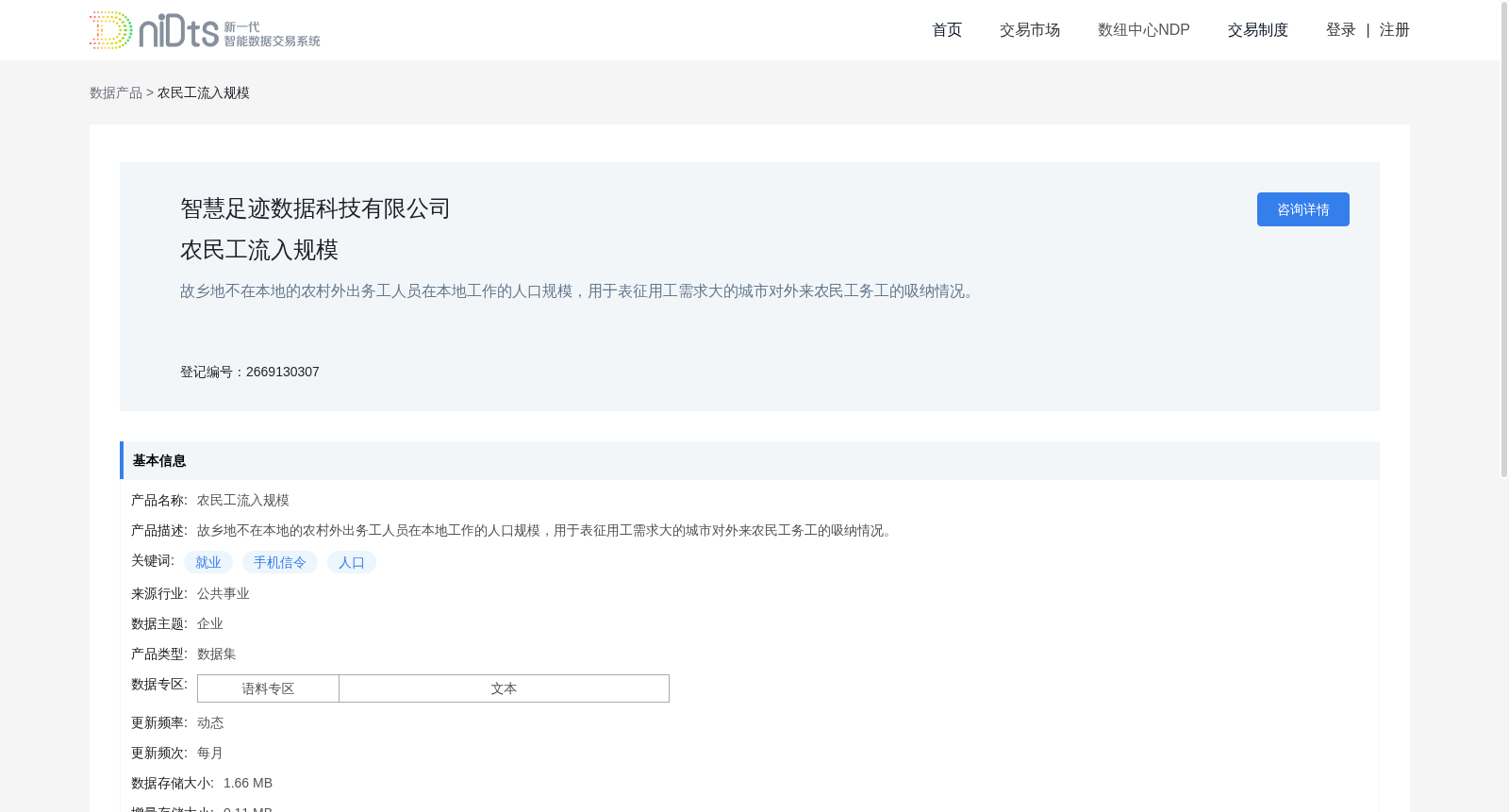The width and height of the screenshot is (1509, 812).
Task: Click 企业 data theme value
Action: point(210,623)
